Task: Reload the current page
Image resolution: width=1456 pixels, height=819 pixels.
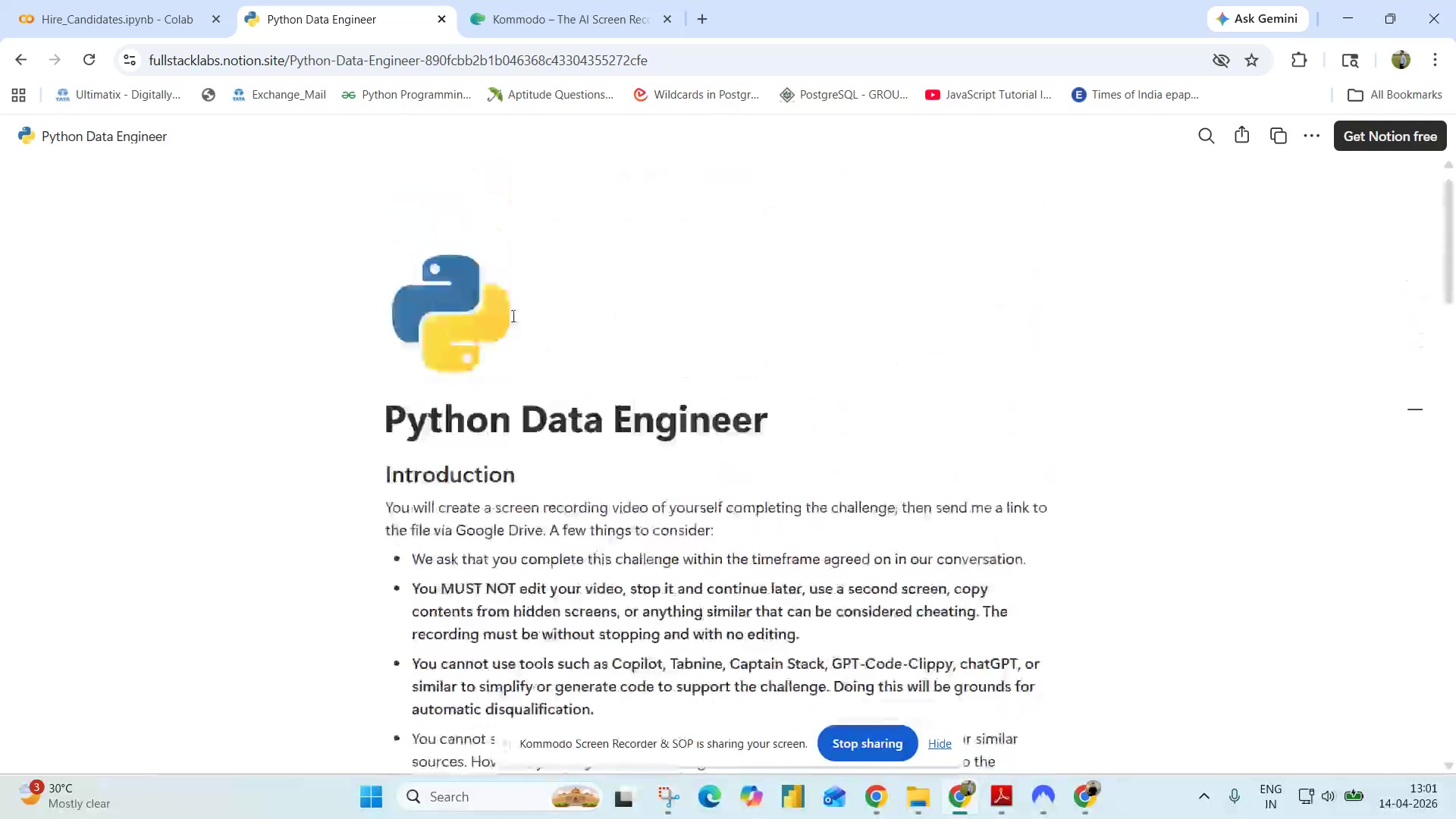Action: coord(89,60)
